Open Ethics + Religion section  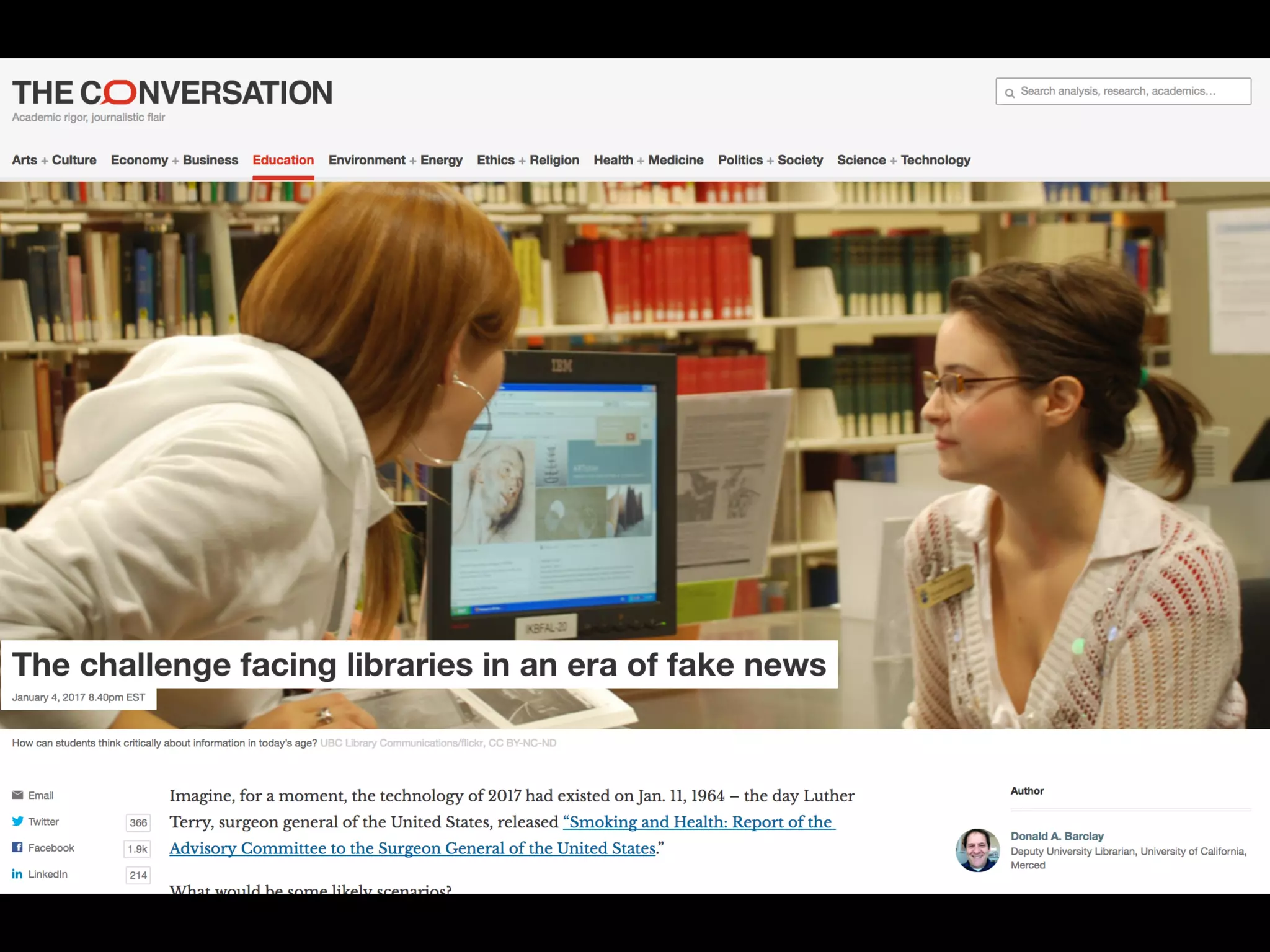(x=528, y=160)
